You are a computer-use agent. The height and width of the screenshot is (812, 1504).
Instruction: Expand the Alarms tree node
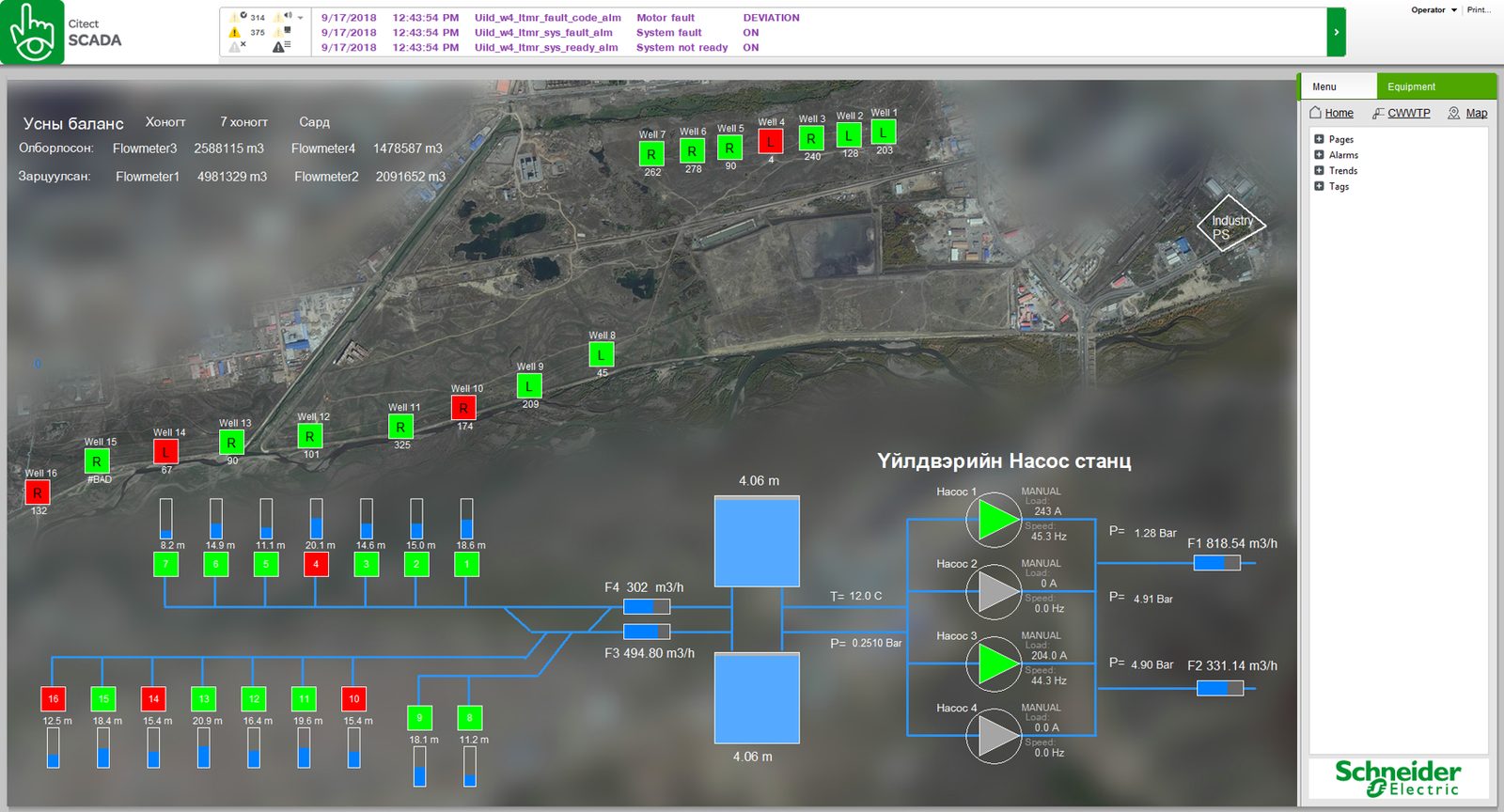(1319, 155)
